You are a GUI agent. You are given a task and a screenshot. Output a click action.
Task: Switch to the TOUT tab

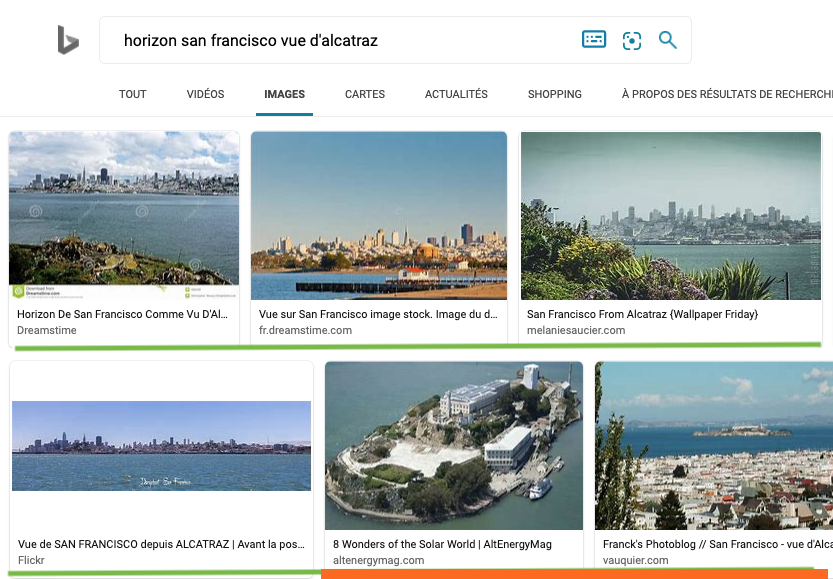pos(132,94)
